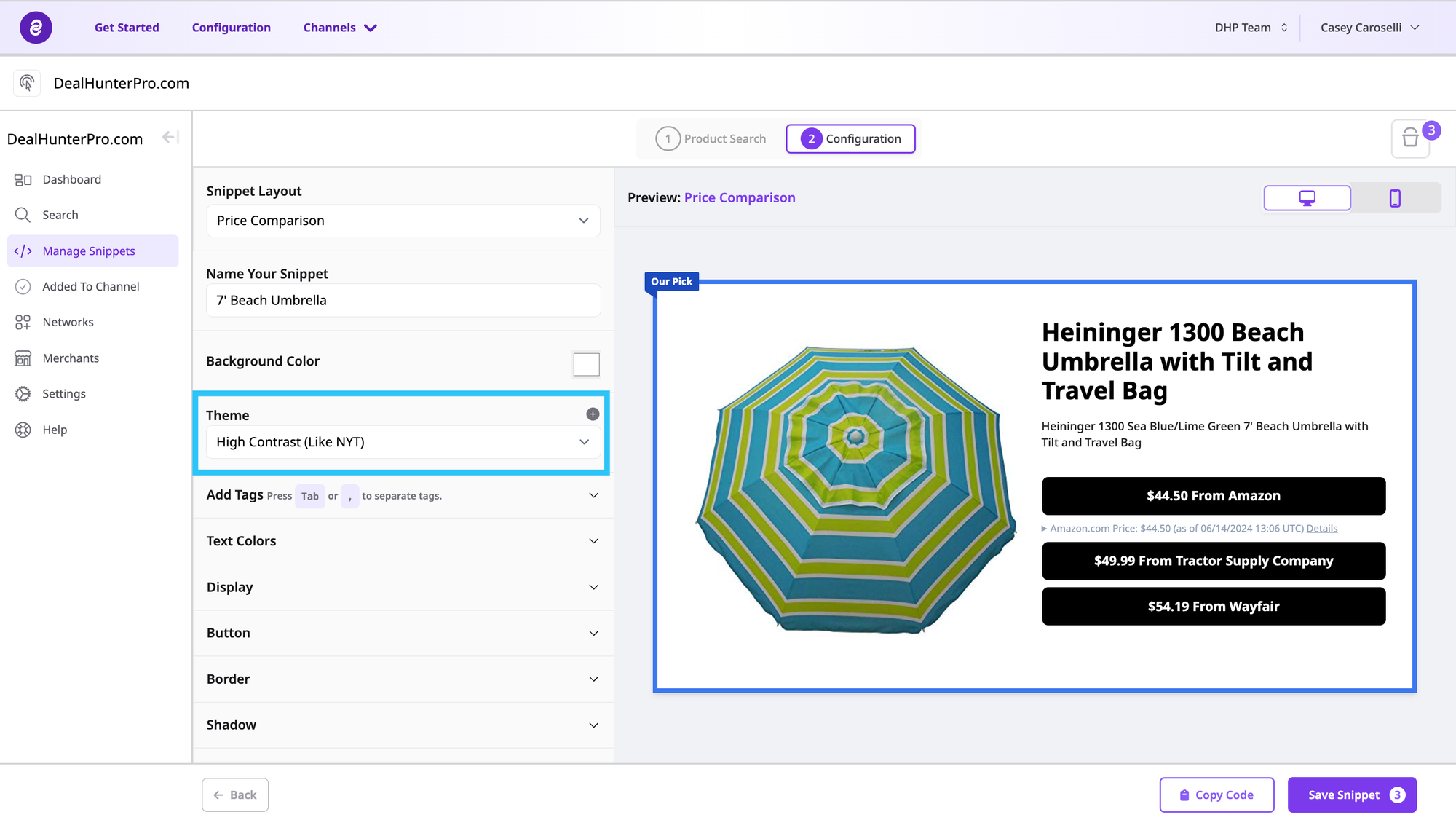Open the Theme High Contrast dropdown
This screenshot has width=1456, height=820.
click(x=403, y=442)
